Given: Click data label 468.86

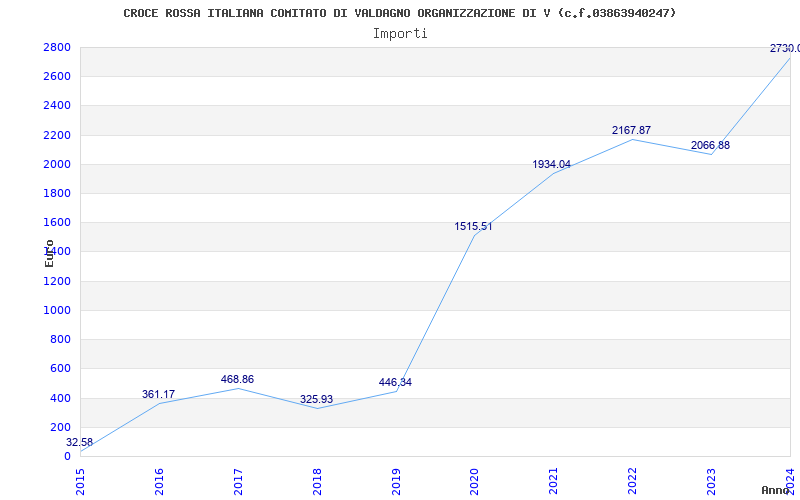Looking at the screenshot, I should point(237,380).
